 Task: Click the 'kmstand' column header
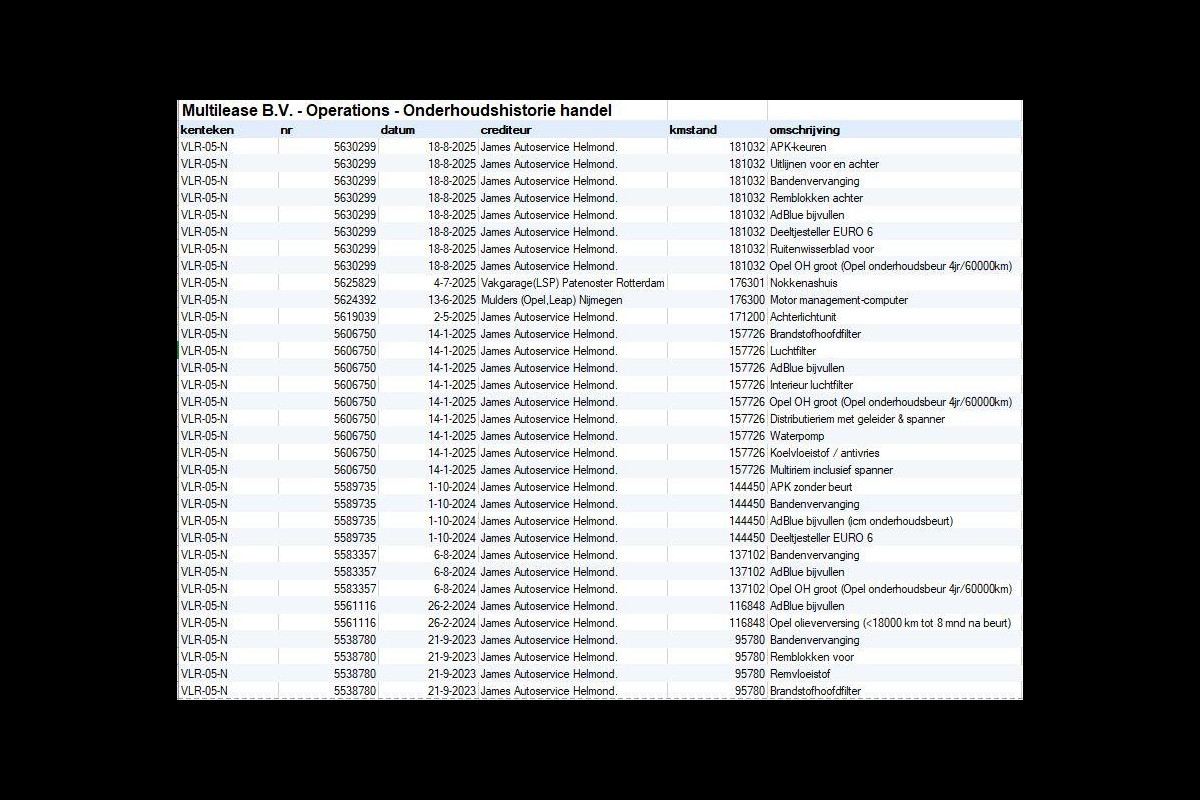693,130
